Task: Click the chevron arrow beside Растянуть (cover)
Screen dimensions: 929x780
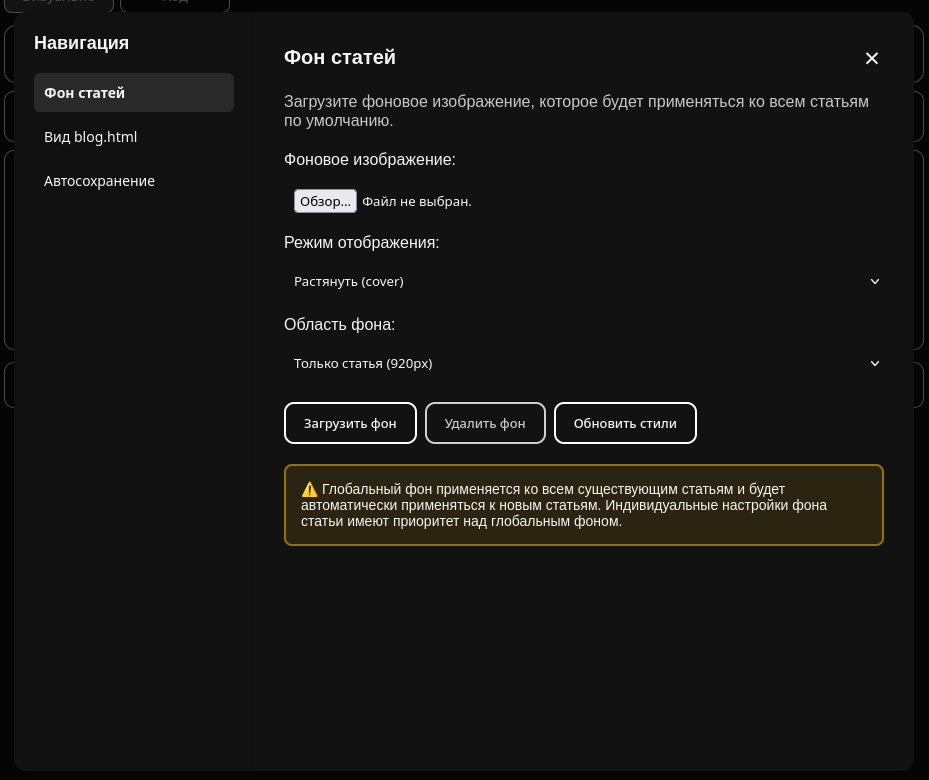Action: [874, 282]
